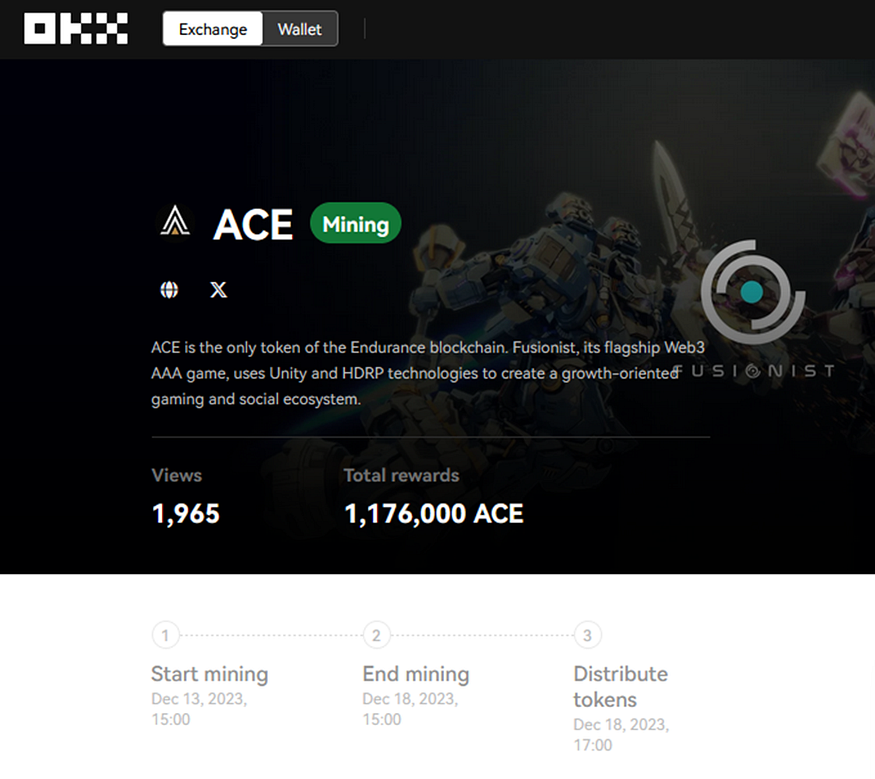The height and width of the screenshot is (779, 875).
Task: Click the 1,965 views count
Action: [186, 513]
